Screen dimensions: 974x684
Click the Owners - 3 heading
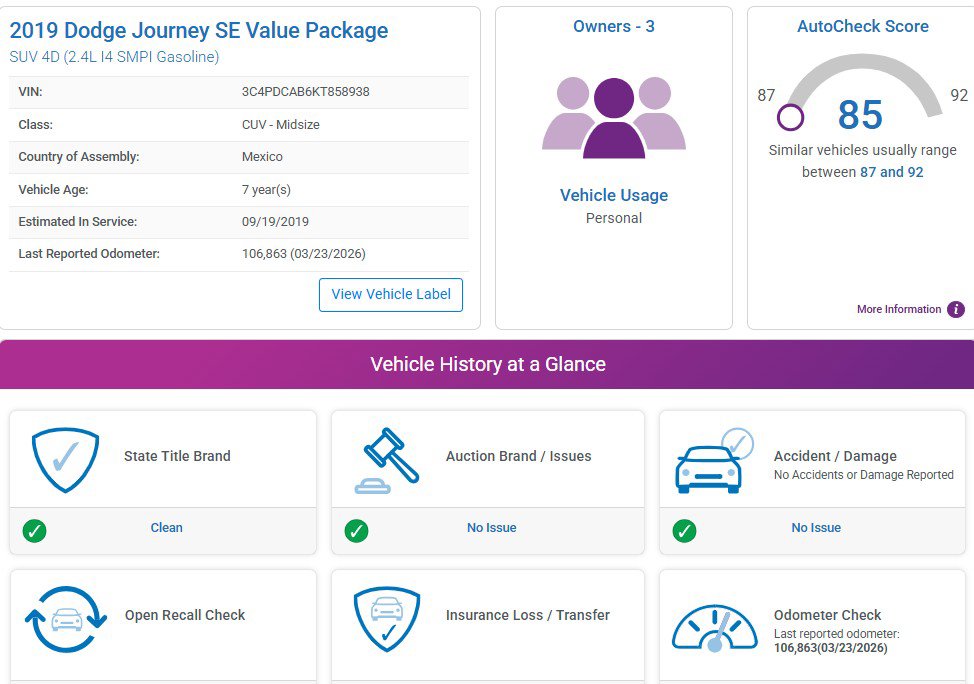click(x=614, y=26)
